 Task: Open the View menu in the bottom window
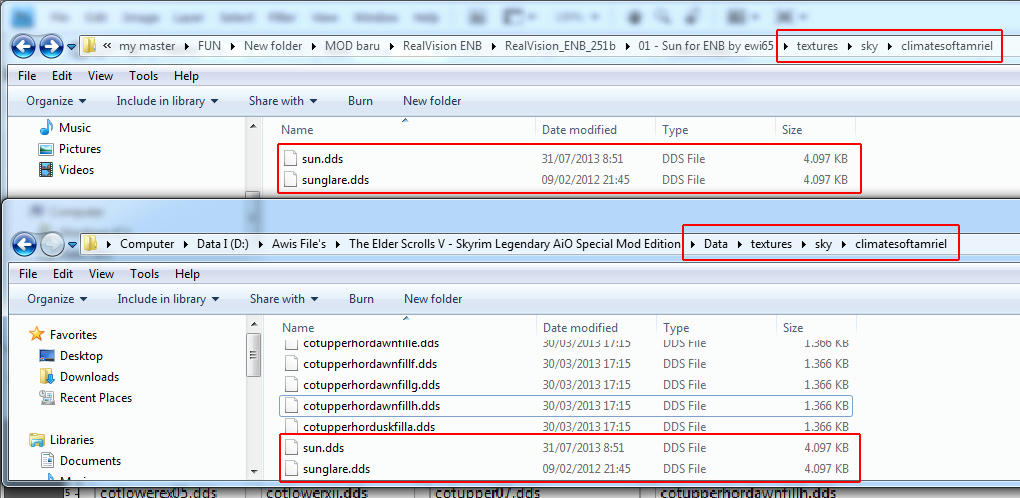point(101,274)
